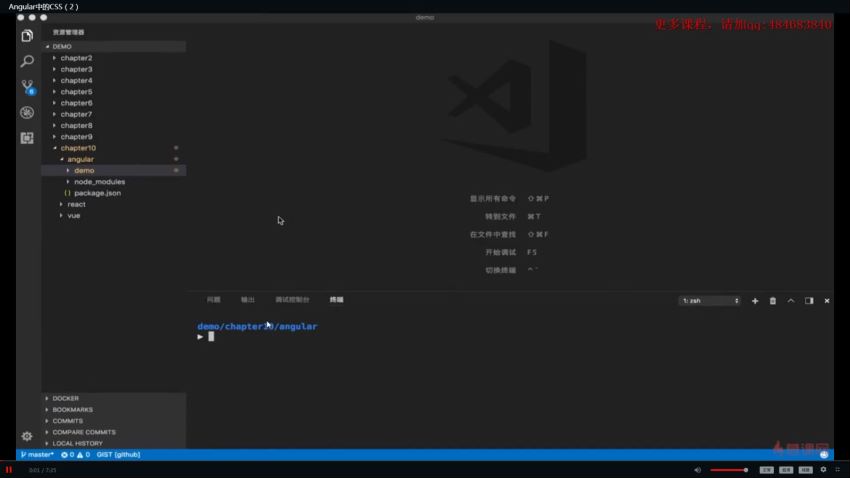Expand the chapter2 folder
This screenshot has width=850, height=478.
tap(75, 58)
